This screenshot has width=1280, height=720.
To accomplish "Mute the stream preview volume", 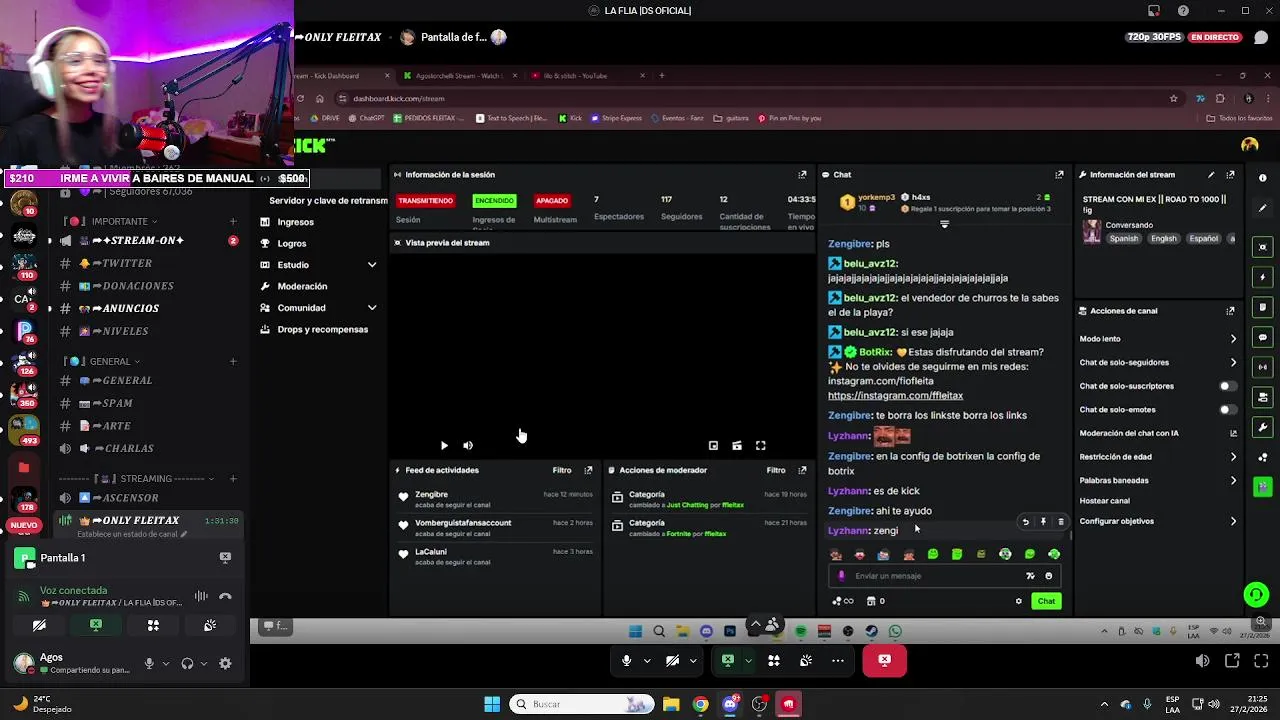I will pyautogui.click(x=468, y=446).
